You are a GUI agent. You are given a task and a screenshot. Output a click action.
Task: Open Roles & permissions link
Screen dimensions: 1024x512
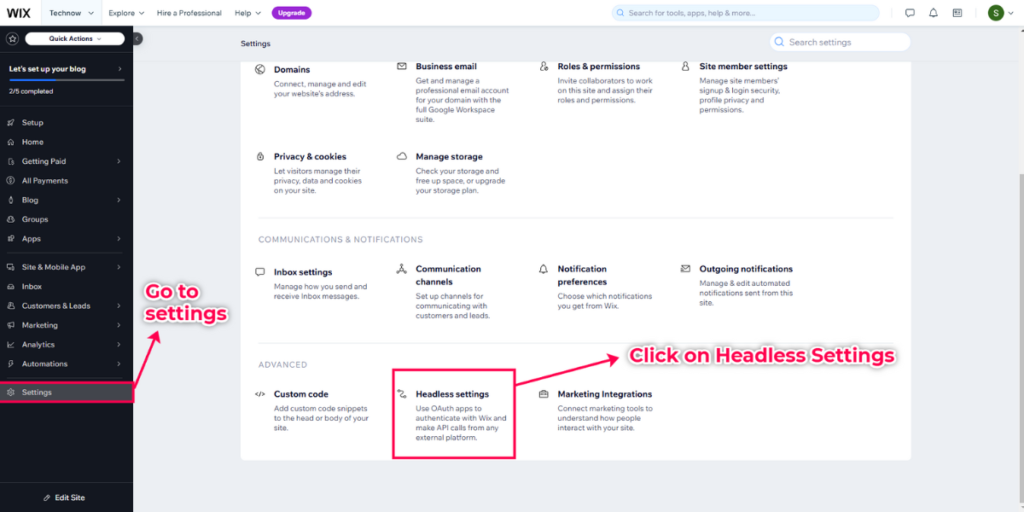599,67
